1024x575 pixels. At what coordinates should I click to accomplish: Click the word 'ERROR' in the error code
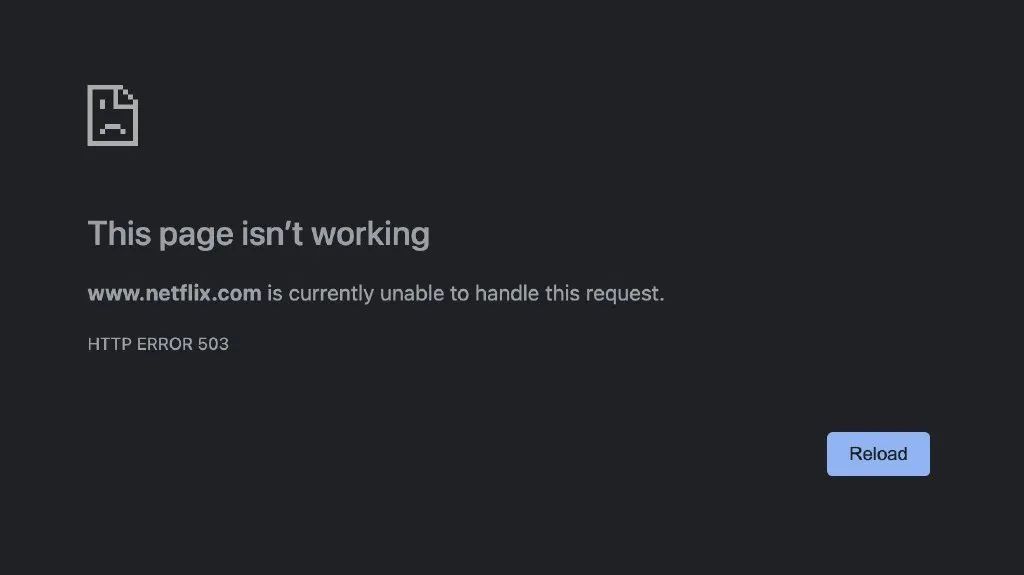coord(165,344)
